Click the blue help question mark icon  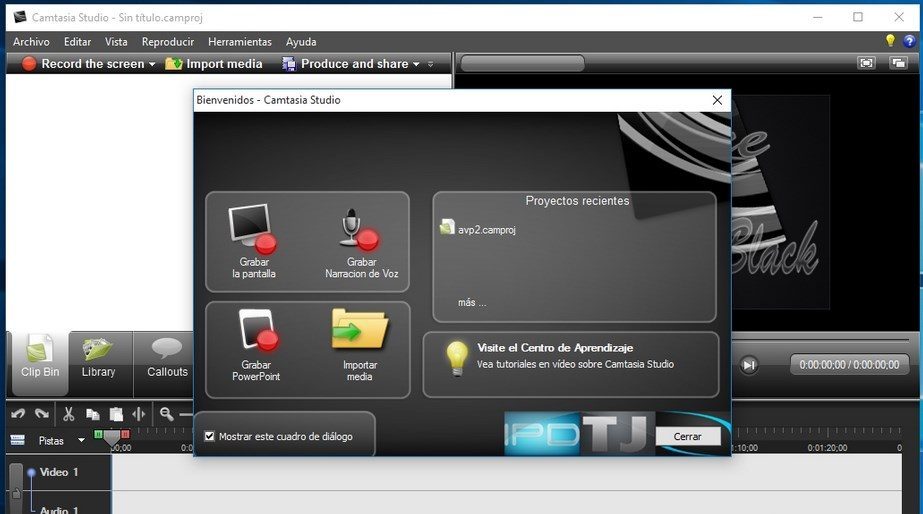click(909, 41)
